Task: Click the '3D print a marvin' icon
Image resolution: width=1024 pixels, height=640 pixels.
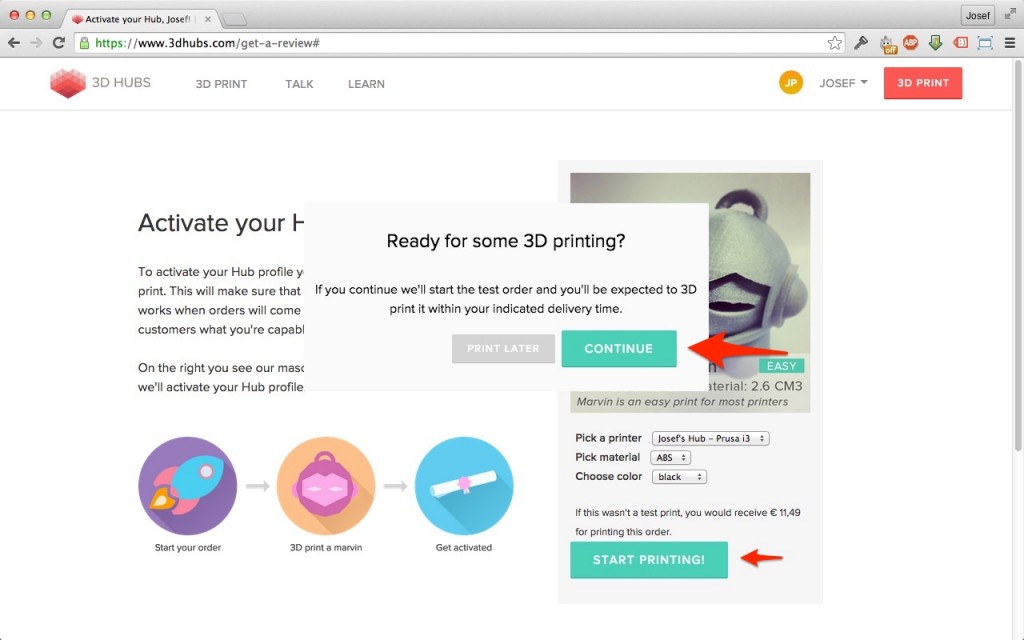Action: (325, 484)
